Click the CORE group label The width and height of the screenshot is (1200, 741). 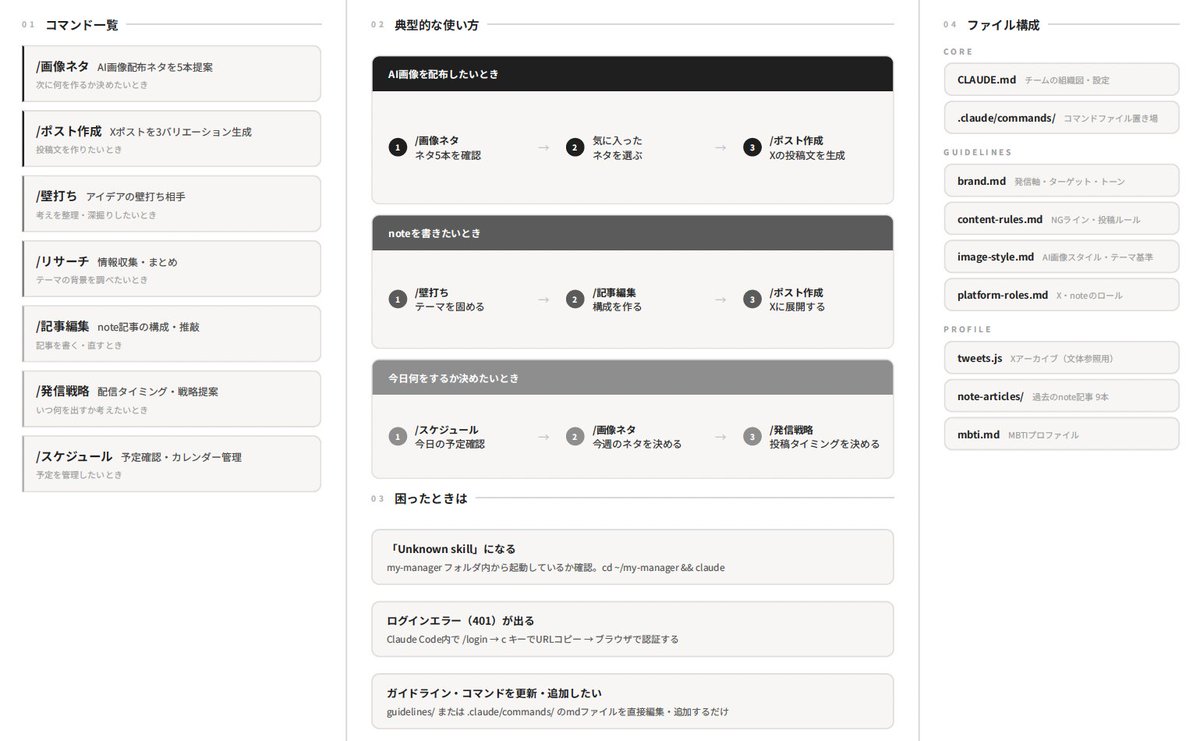click(958, 51)
